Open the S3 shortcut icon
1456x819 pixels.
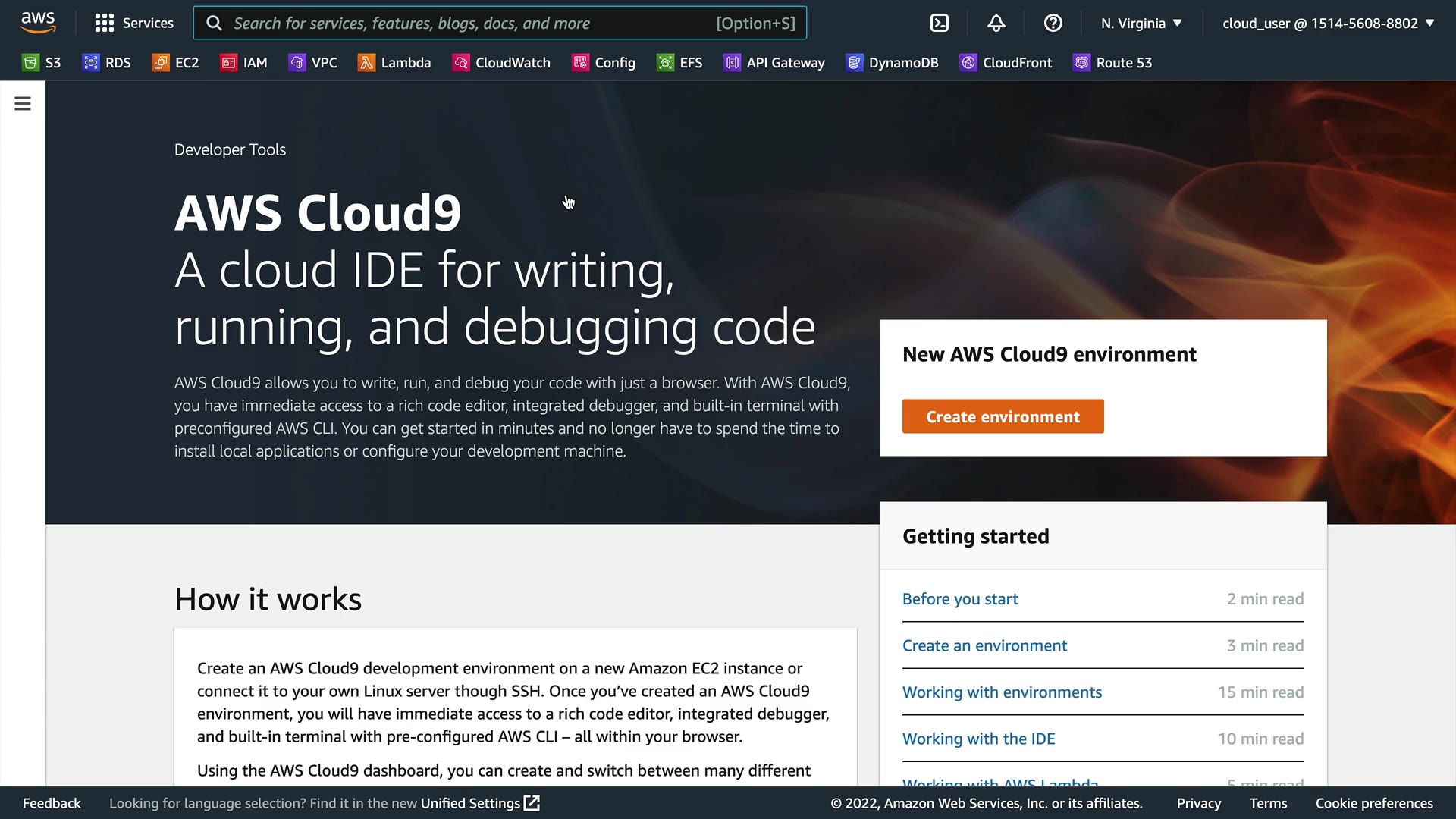[x=30, y=63]
